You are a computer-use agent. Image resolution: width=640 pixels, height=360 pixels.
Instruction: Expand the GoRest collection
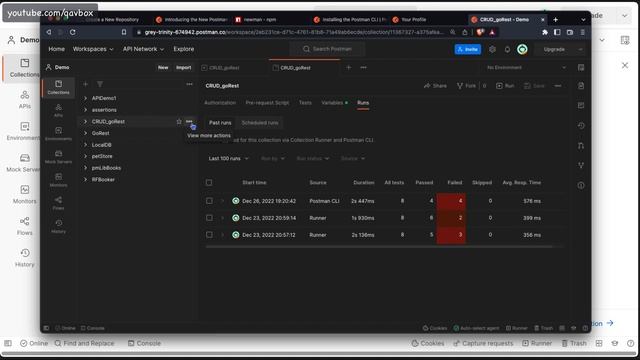pos(85,133)
